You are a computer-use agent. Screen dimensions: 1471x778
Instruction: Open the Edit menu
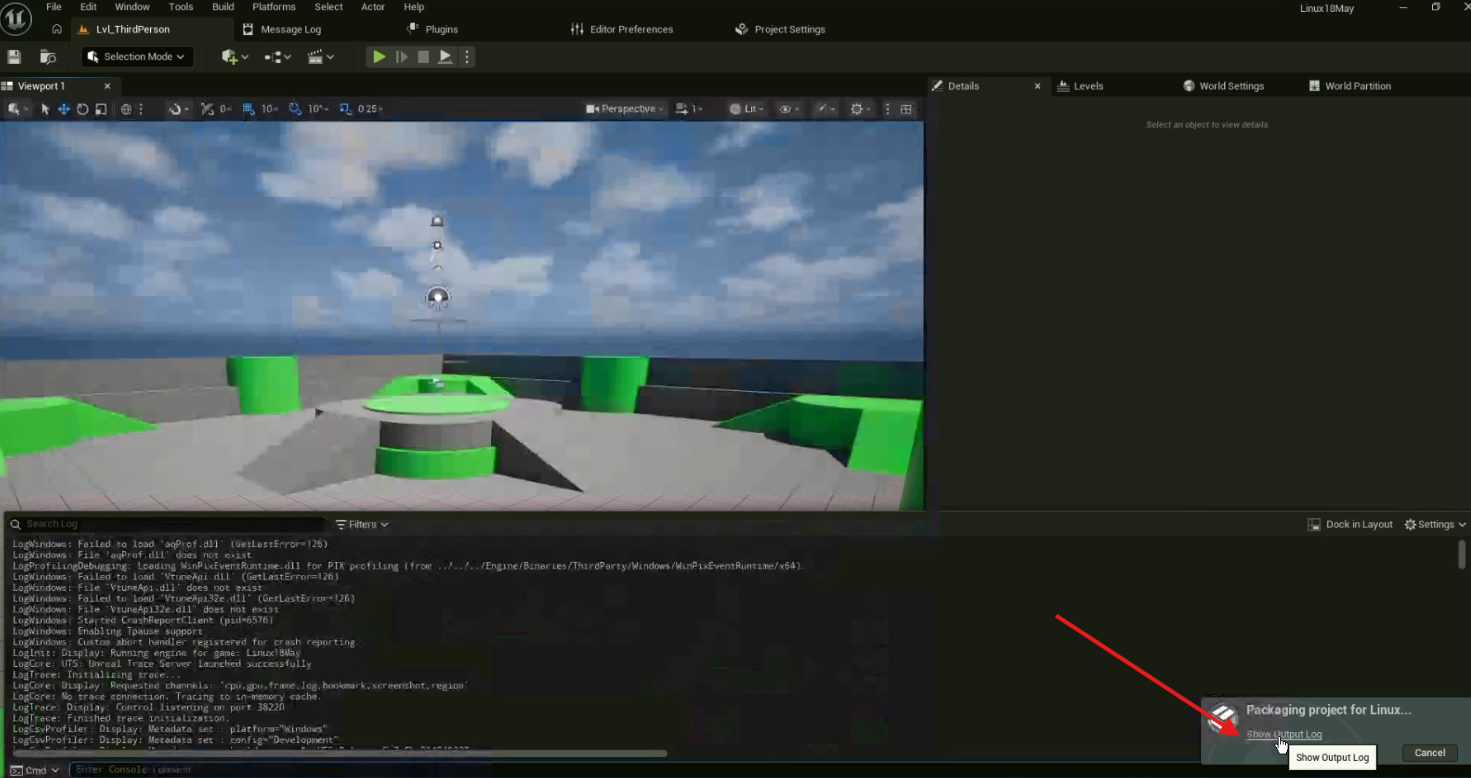coord(88,7)
